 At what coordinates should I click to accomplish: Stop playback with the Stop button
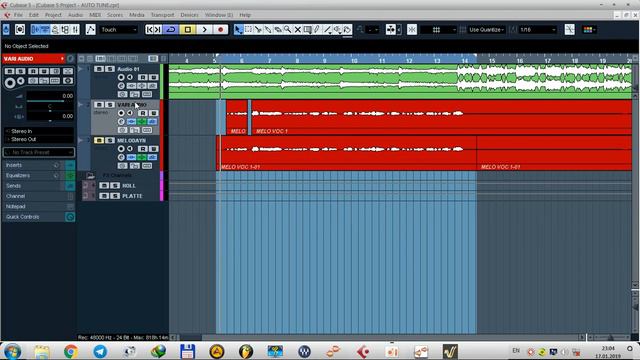click(x=188, y=29)
